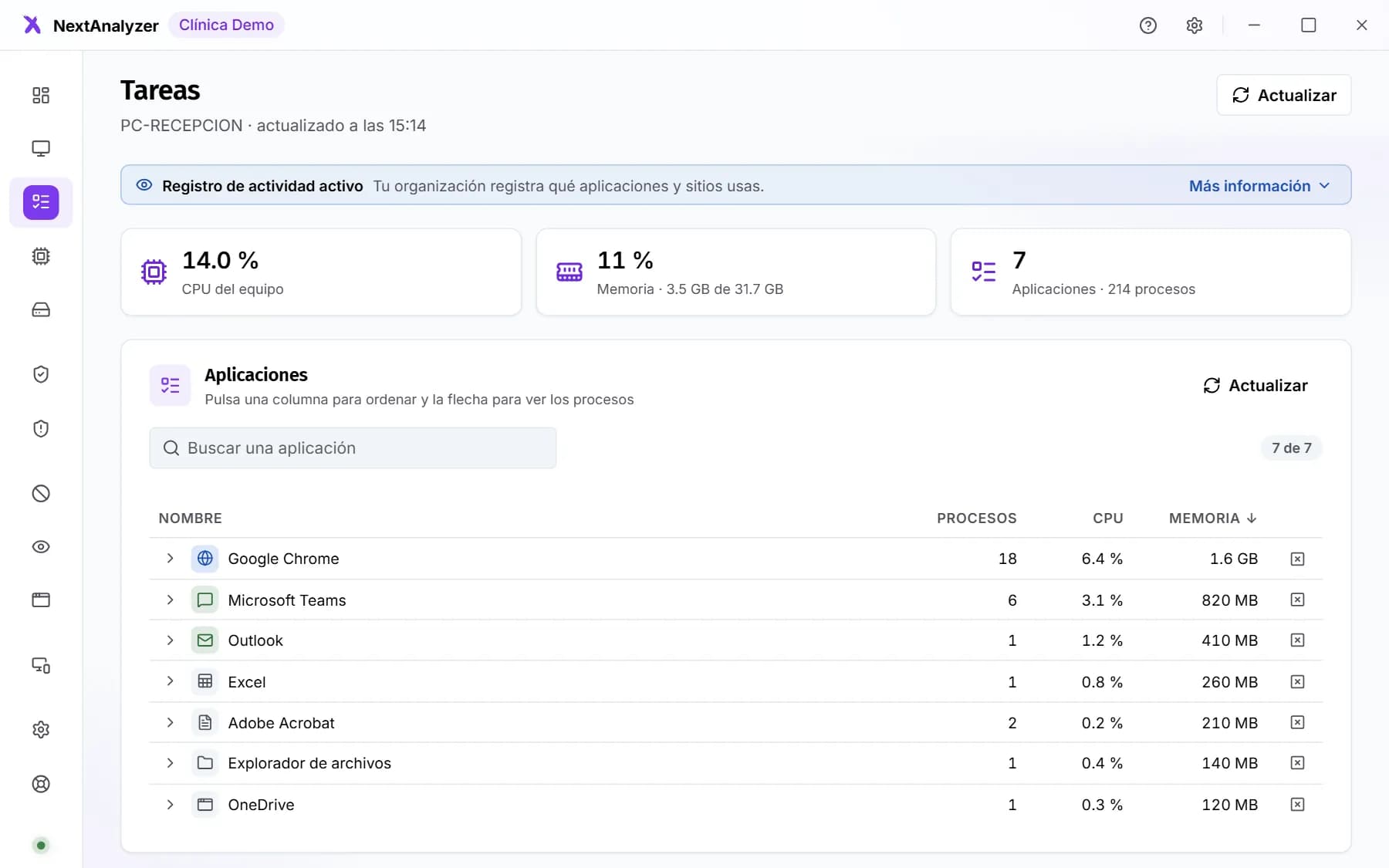Open the shield alert sidebar icon
The width and height of the screenshot is (1389, 868).
tap(41, 428)
